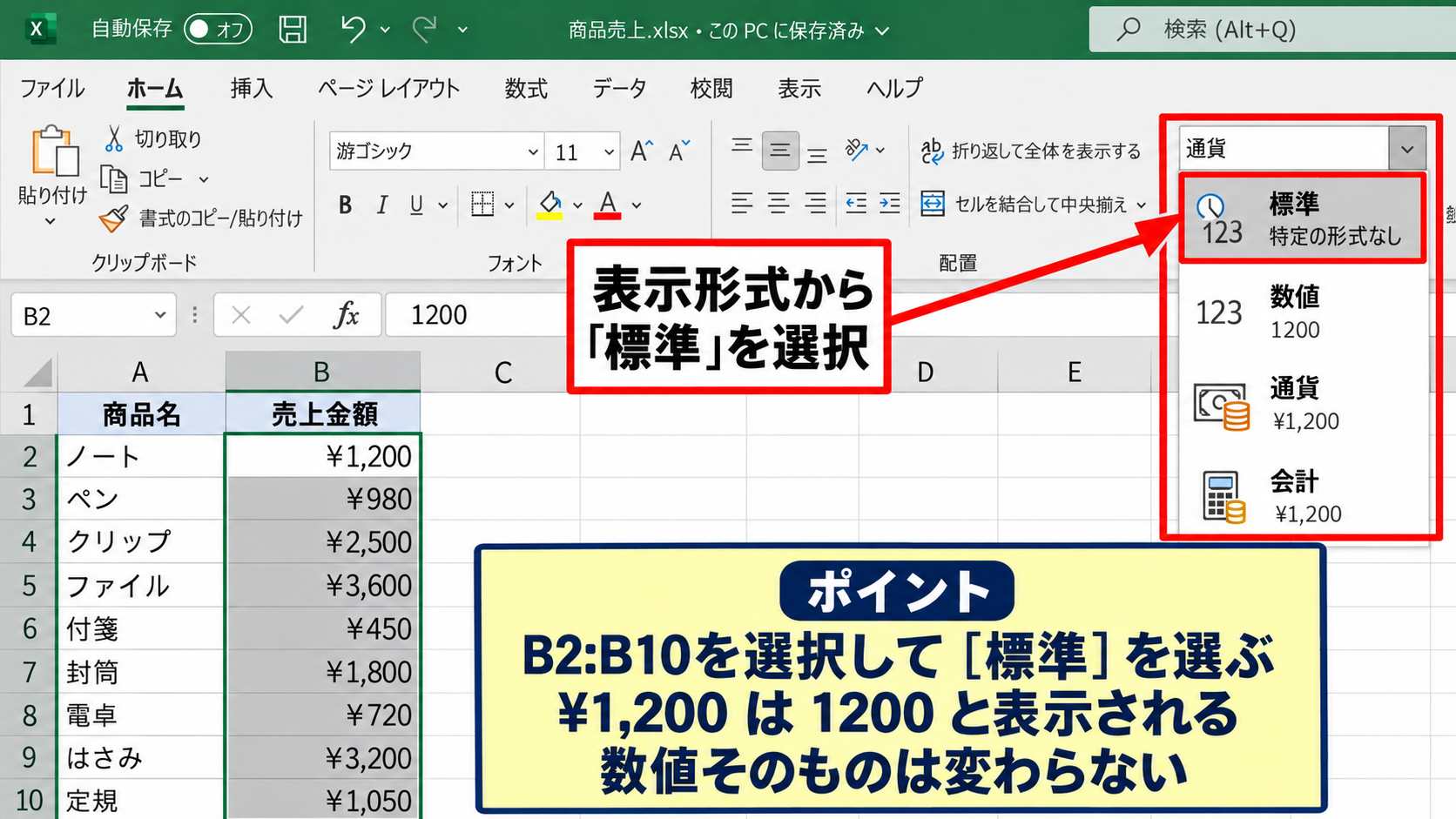Click the red font color button

tap(608, 205)
